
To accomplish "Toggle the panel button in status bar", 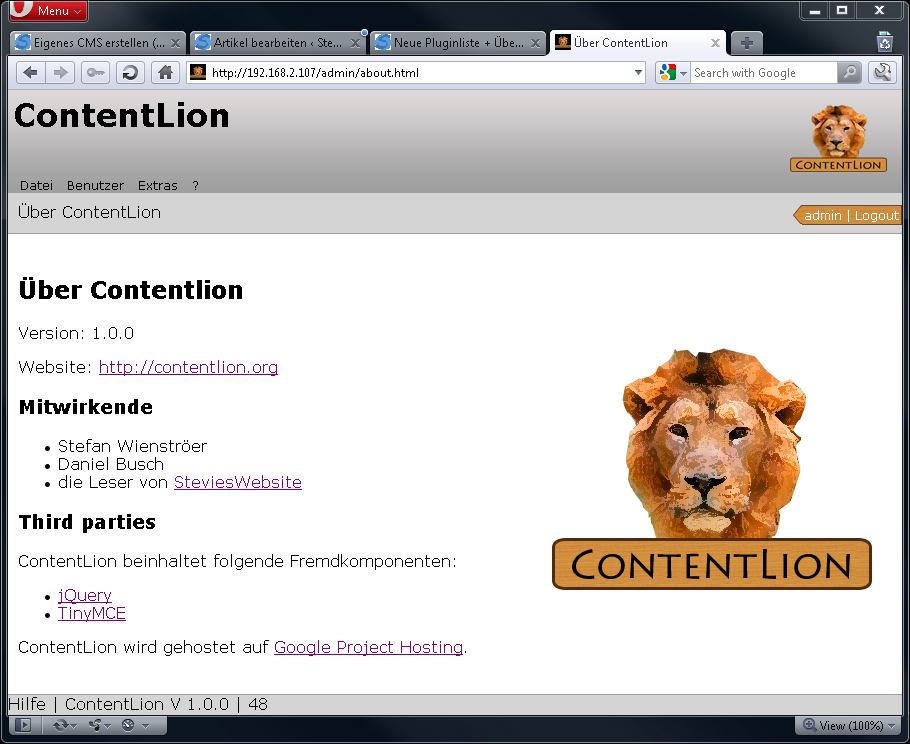I will (x=23, y=725).
